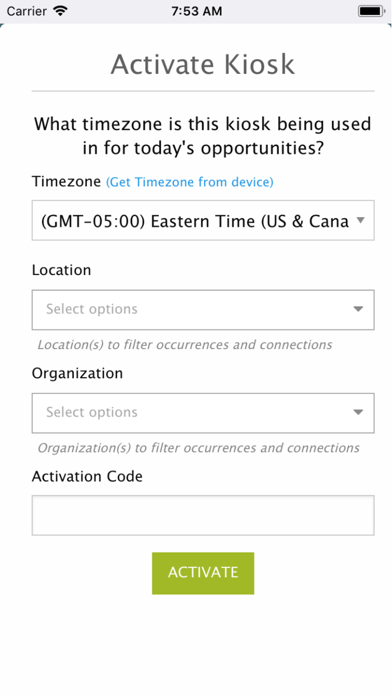Click the Activation Code label
The width and height of the screenshot is (392, 696).
(87, 476)
